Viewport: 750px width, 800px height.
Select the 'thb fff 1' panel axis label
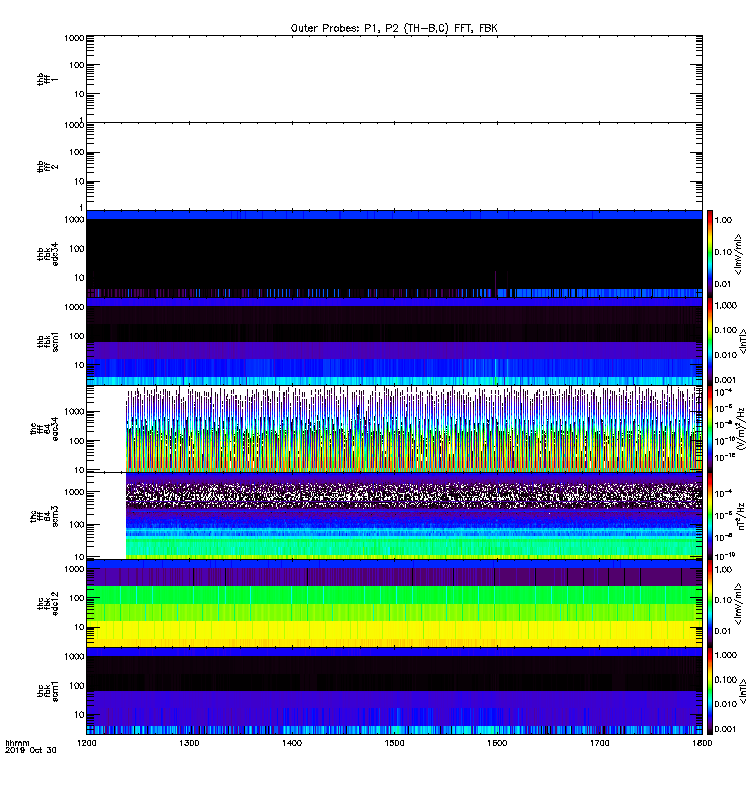(47, 79)
